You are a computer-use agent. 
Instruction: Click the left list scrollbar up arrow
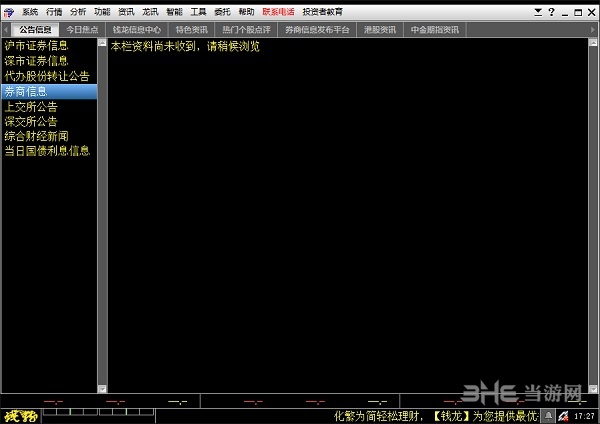pos(102,43)
